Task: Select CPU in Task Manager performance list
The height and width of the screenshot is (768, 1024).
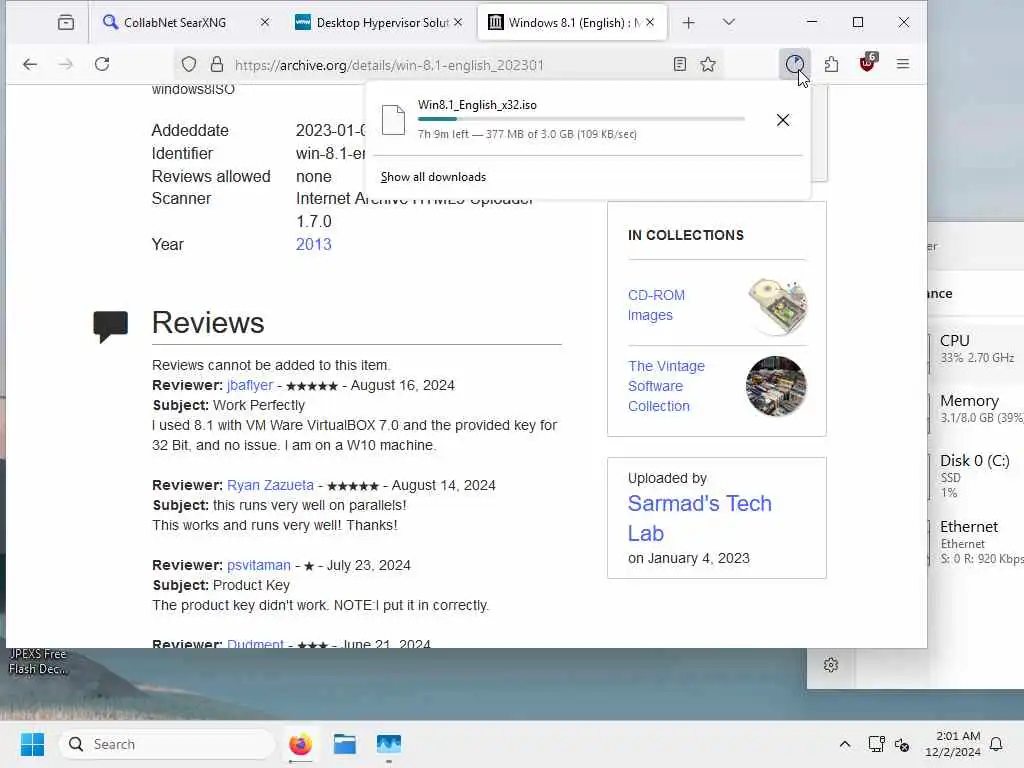Action: (976, 349)
